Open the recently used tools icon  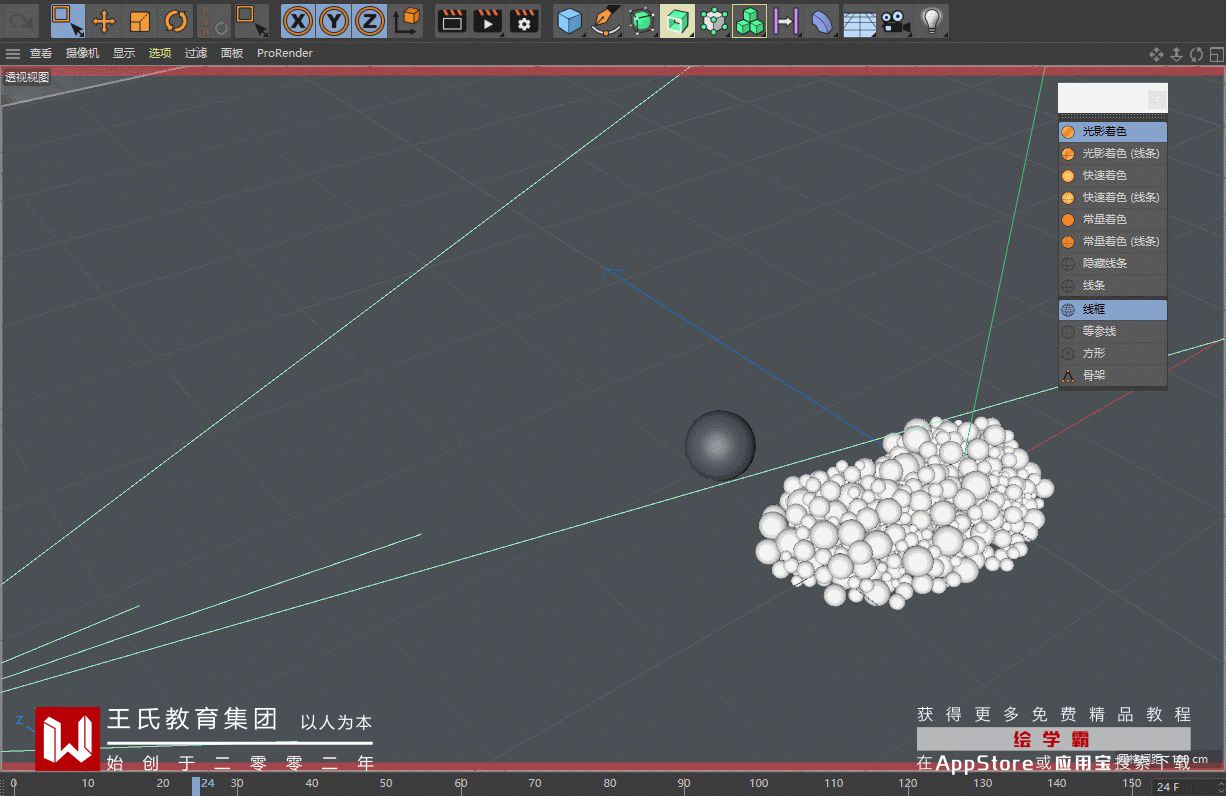click(213, 21)
